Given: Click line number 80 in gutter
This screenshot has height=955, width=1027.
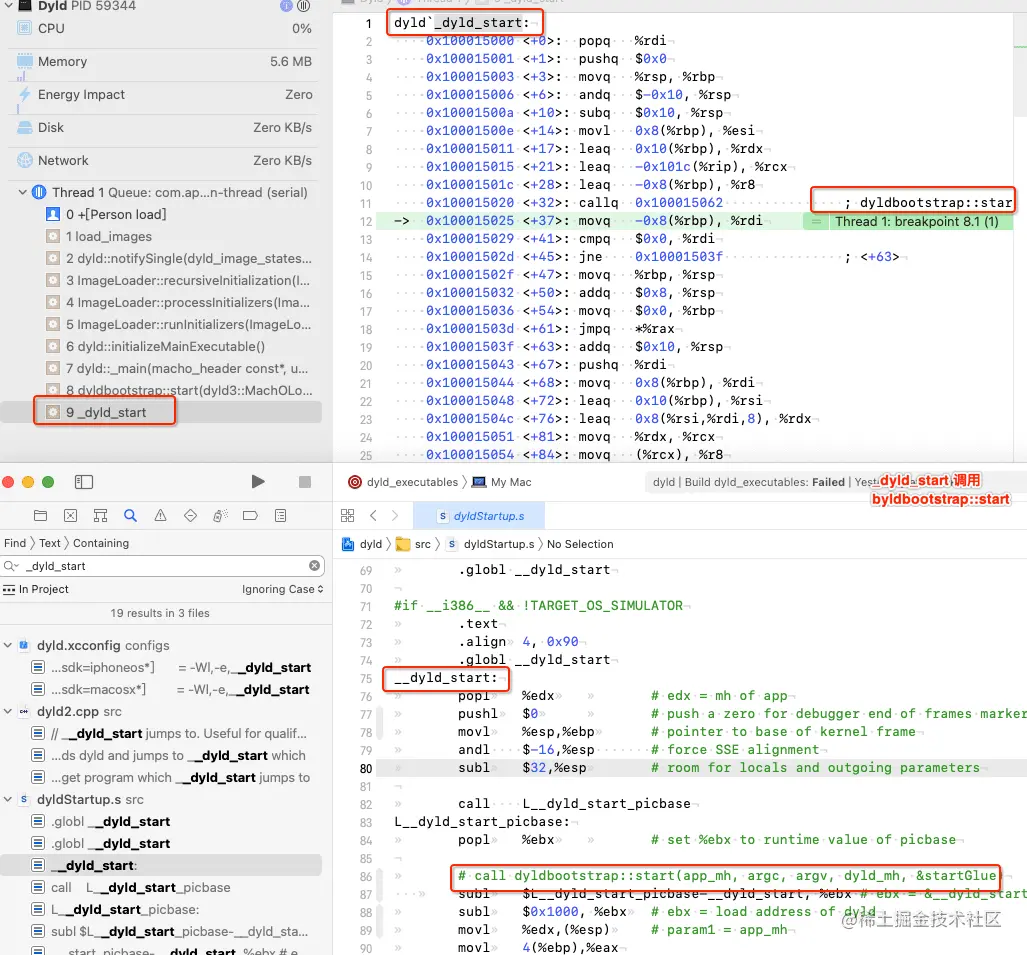Looking at the screenshot, I should click(x=366, y=768).
